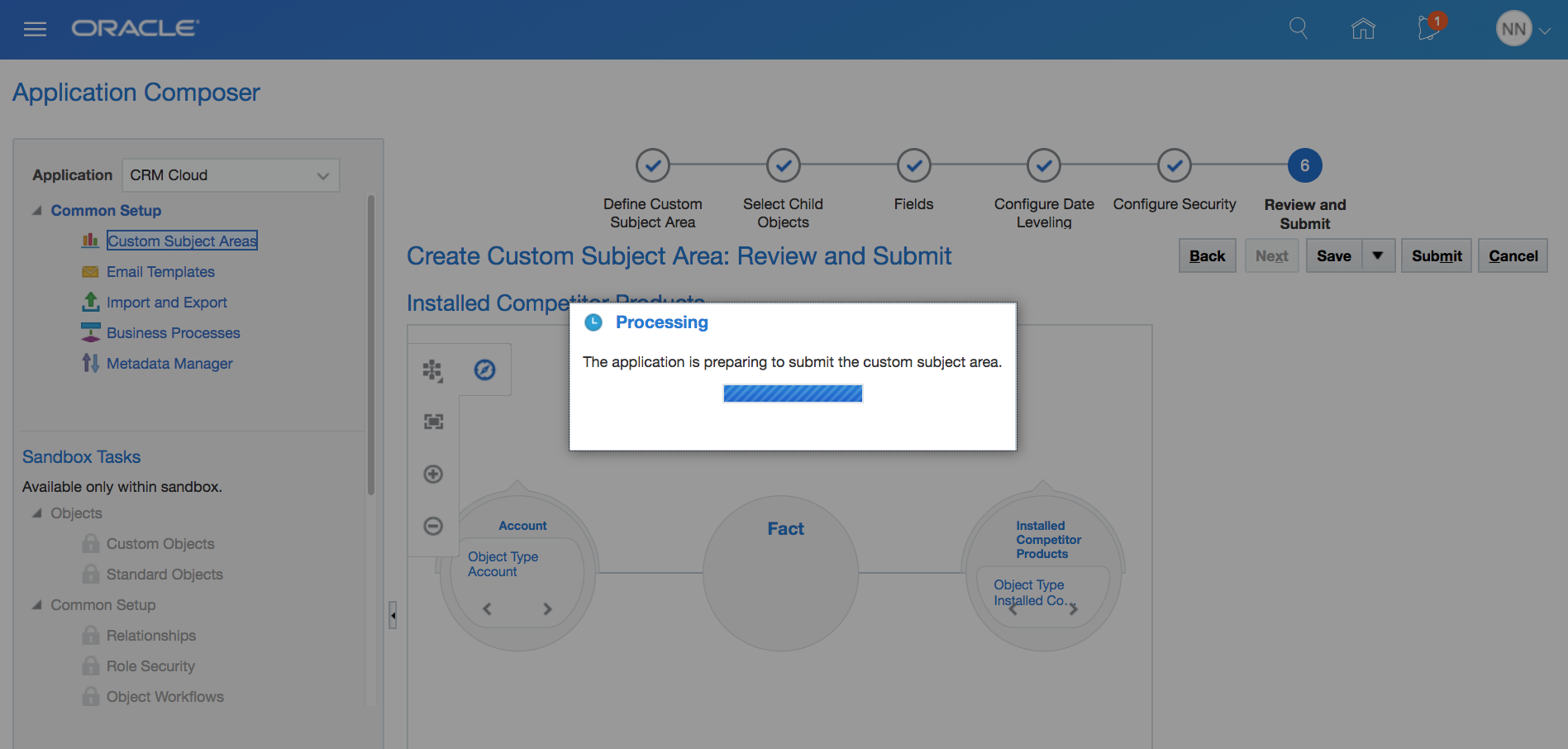Click the search magnifier icon
Screen dimensions: 1568x749
1299,29
